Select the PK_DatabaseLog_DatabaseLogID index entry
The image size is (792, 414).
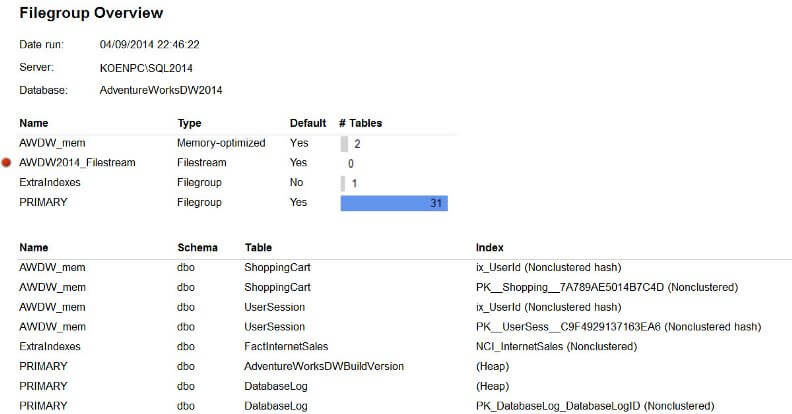595,406
